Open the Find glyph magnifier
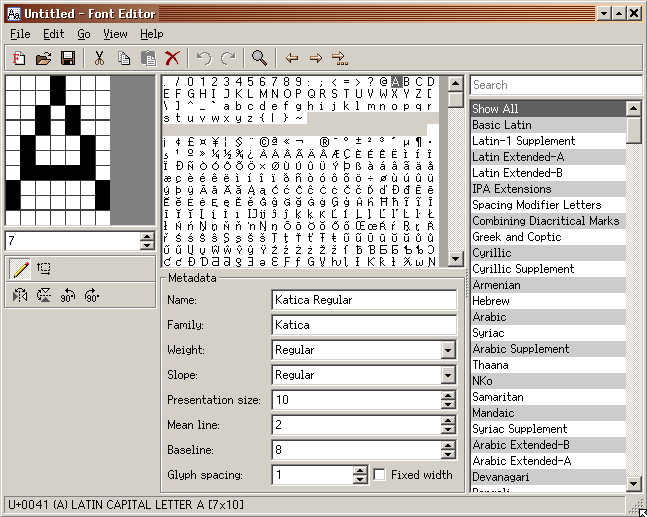The width and height of the screenshot is (647, 517). tap(259, 59)
